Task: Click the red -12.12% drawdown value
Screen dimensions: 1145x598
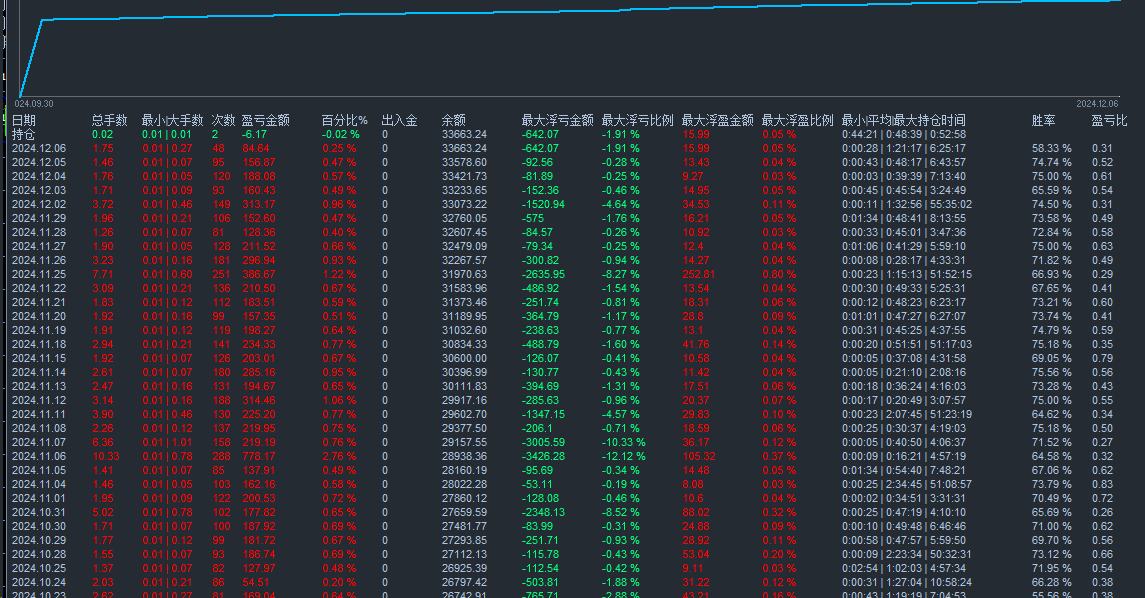Action: point(622,455)
